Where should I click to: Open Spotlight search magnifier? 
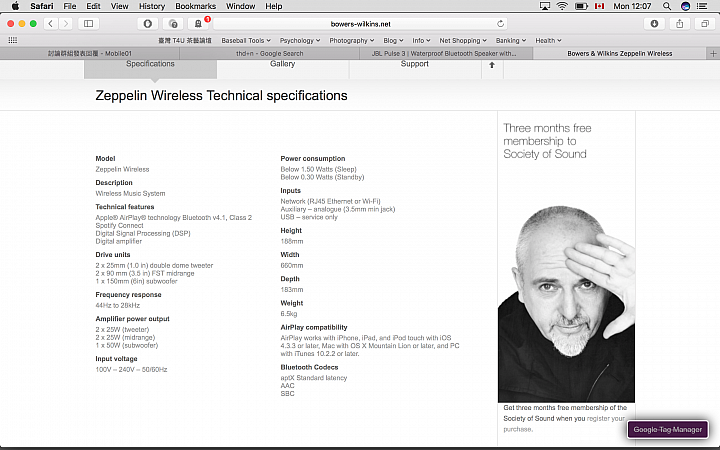(x=667, y=6)
